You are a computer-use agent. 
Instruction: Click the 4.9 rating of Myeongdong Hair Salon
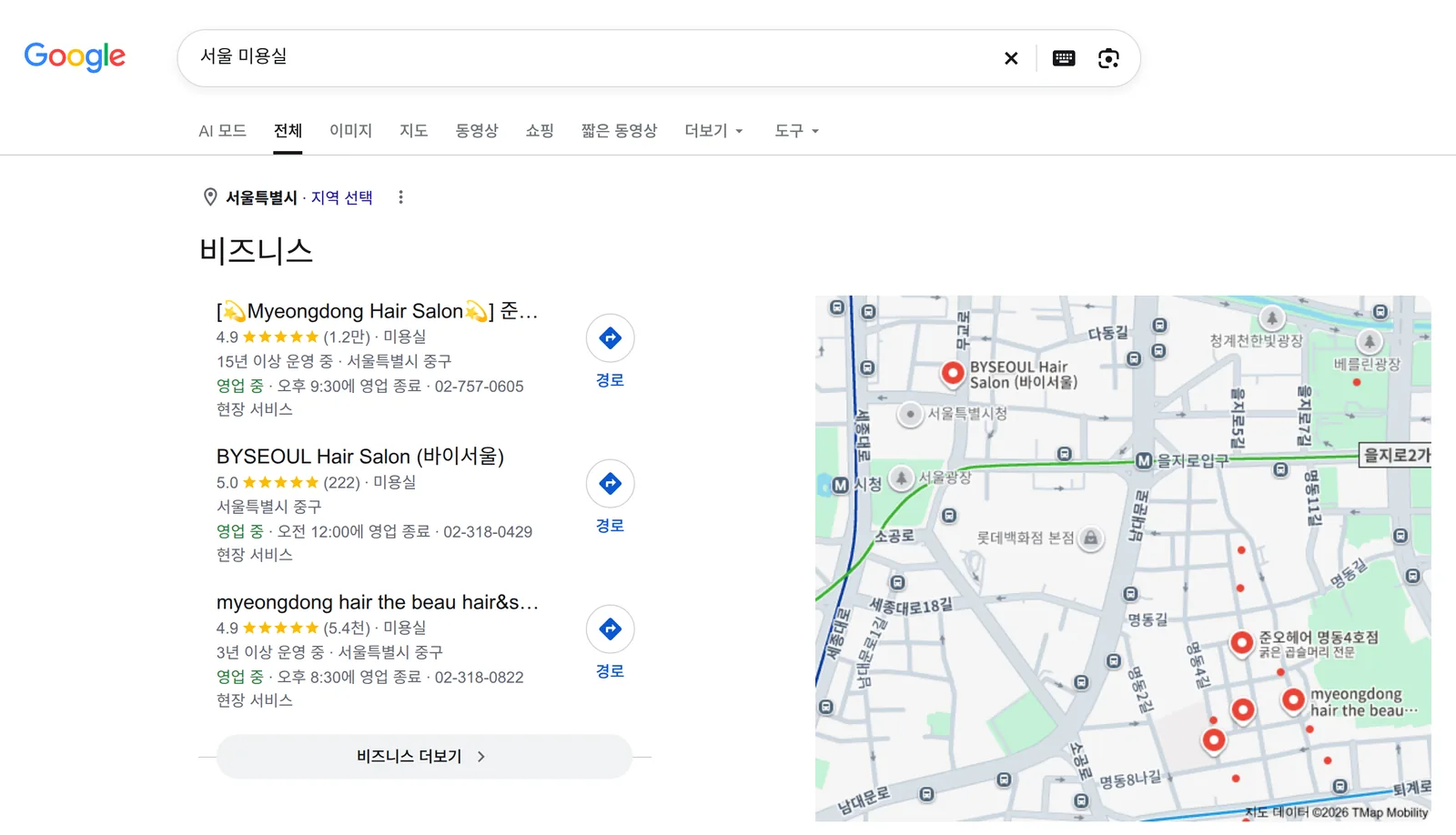tap(227, 337)
